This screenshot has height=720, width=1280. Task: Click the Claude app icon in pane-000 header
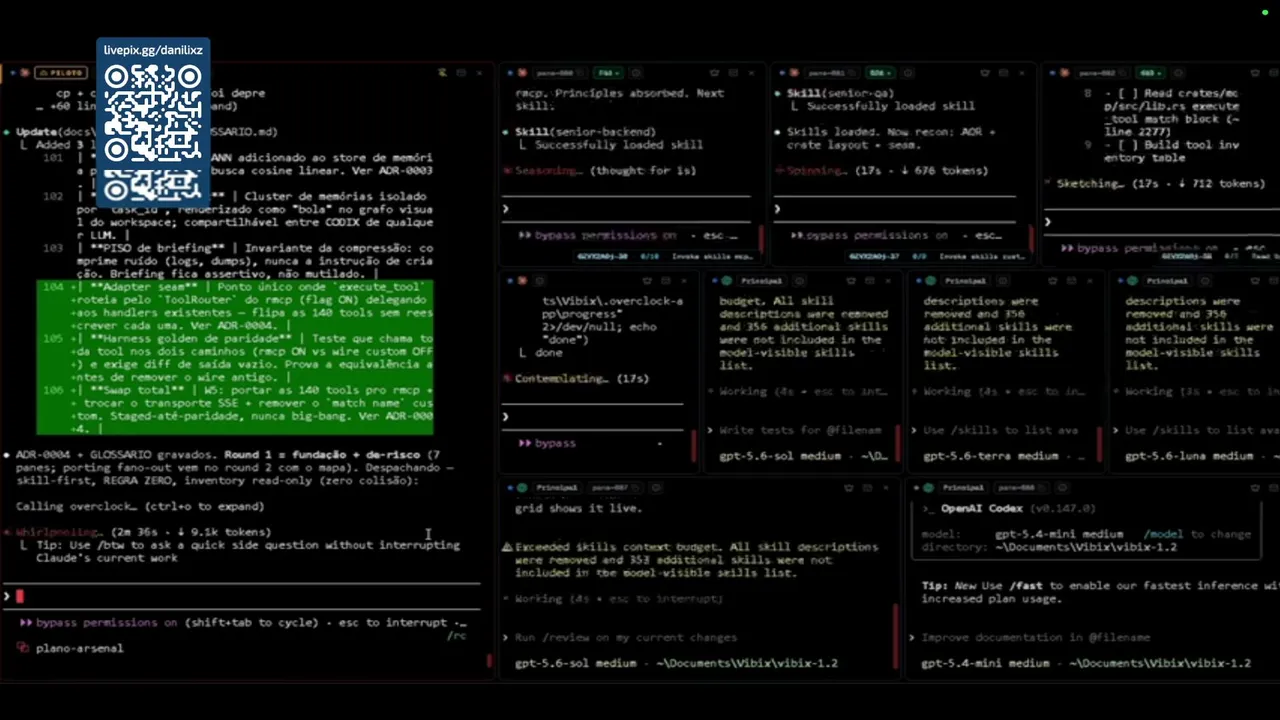[522, 72]
